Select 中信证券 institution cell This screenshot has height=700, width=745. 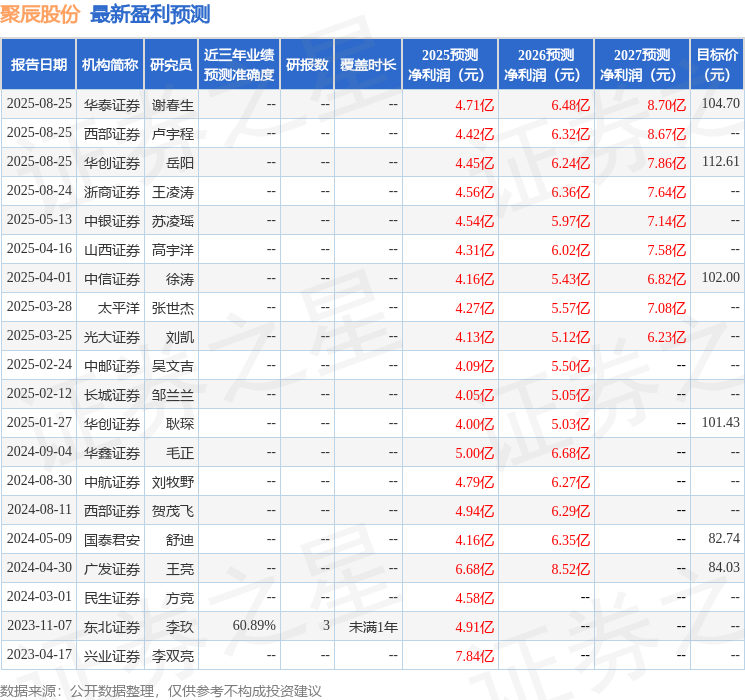click(112, 279)
